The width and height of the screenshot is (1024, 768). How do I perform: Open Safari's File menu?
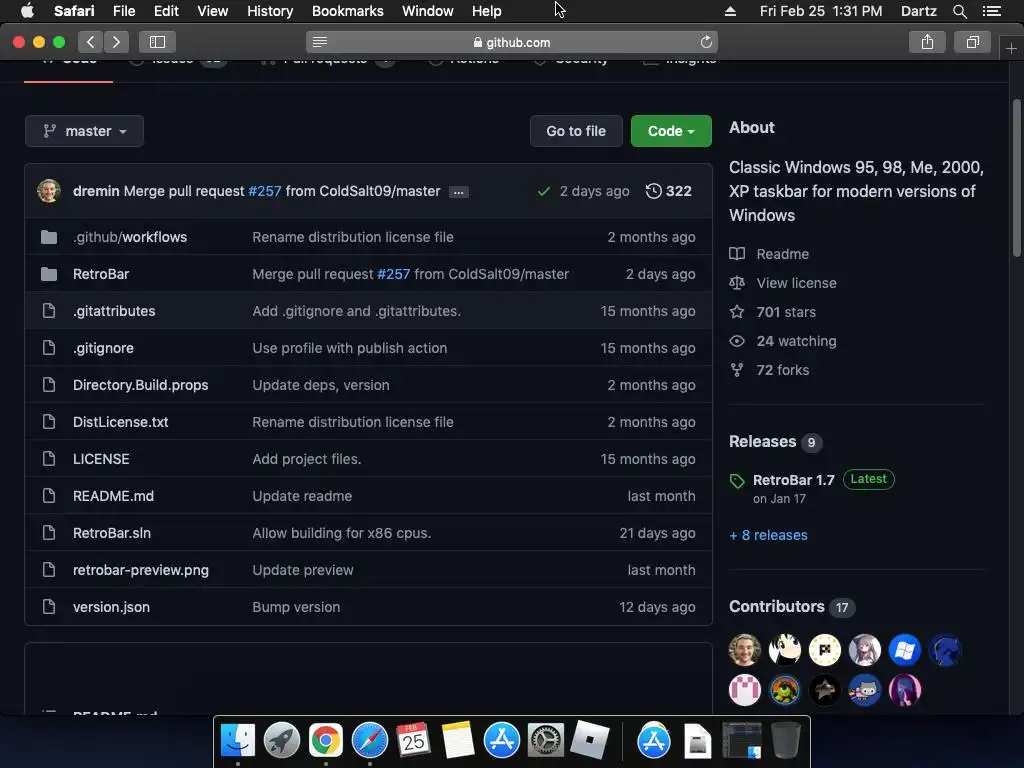pyautogui.click(x=124, y=11)
